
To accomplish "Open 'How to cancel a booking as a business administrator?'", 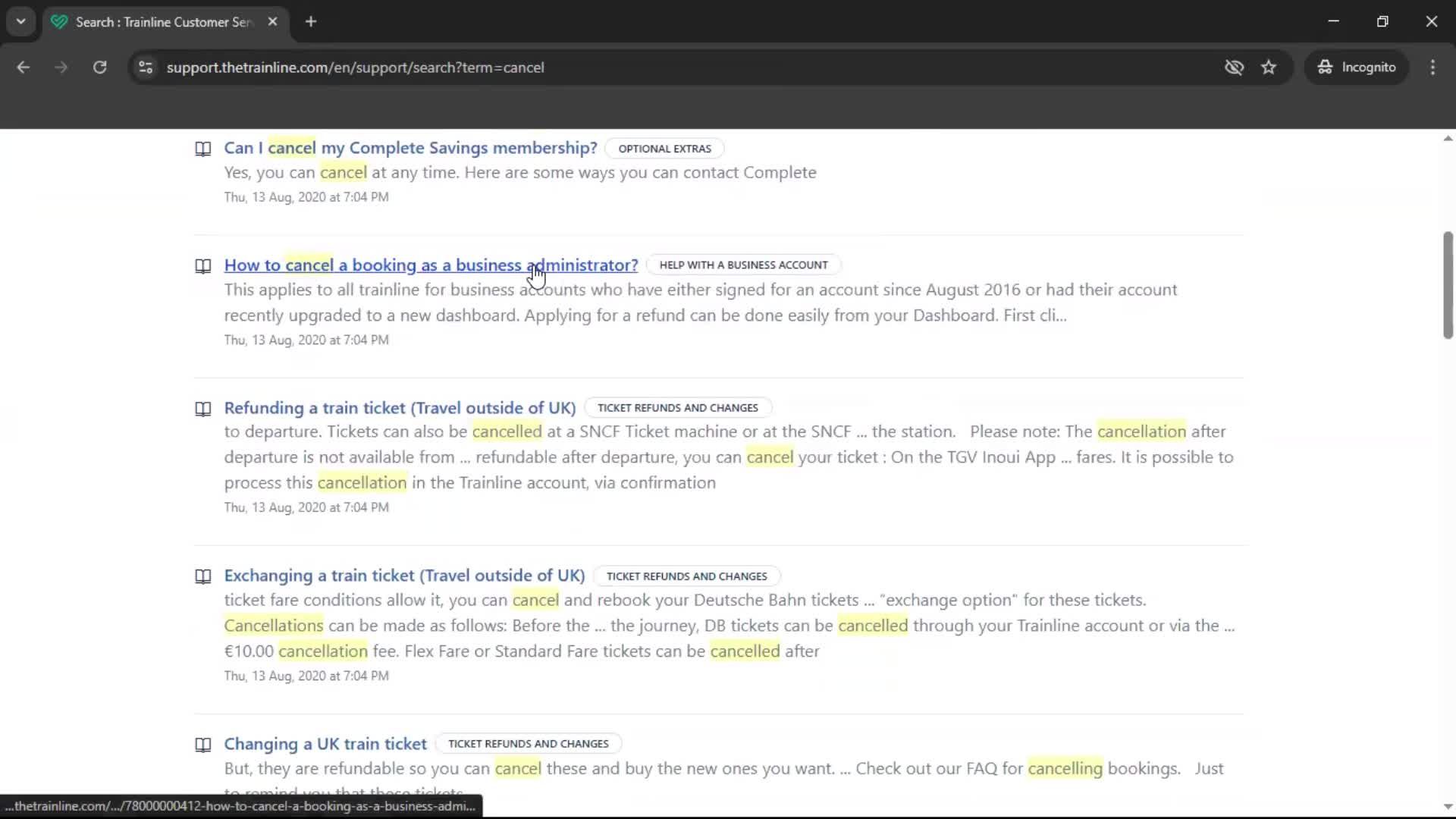I will click(x=431, y=265).
